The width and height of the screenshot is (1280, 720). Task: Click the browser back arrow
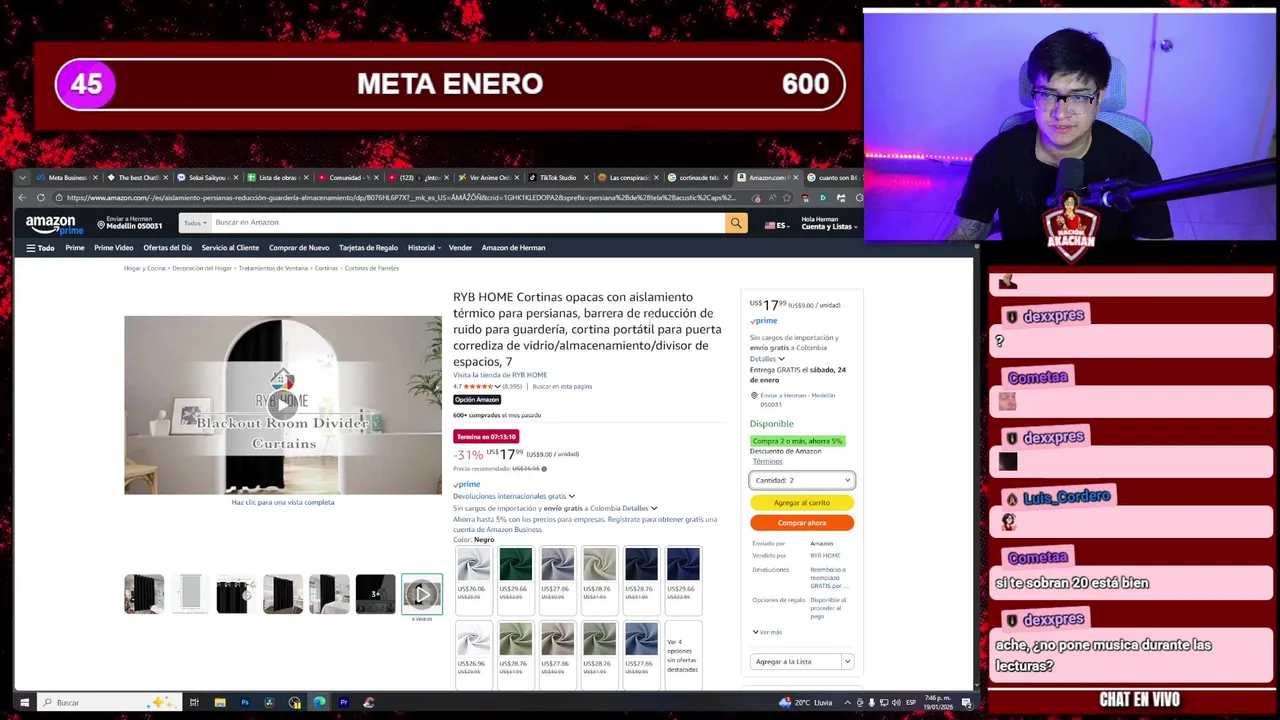[23, 197]
